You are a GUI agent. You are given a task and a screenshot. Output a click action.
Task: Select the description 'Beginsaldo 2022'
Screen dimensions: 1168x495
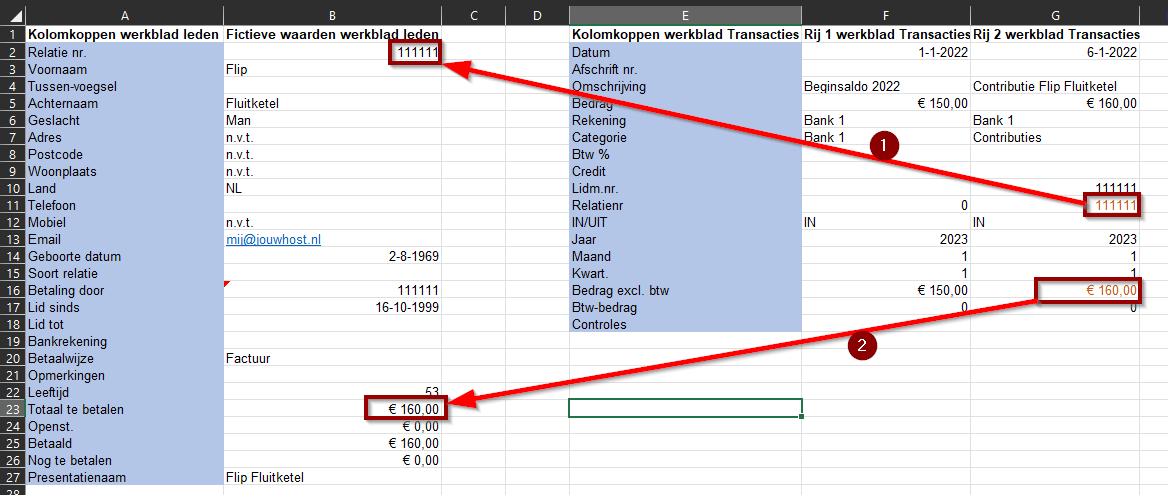886,86
